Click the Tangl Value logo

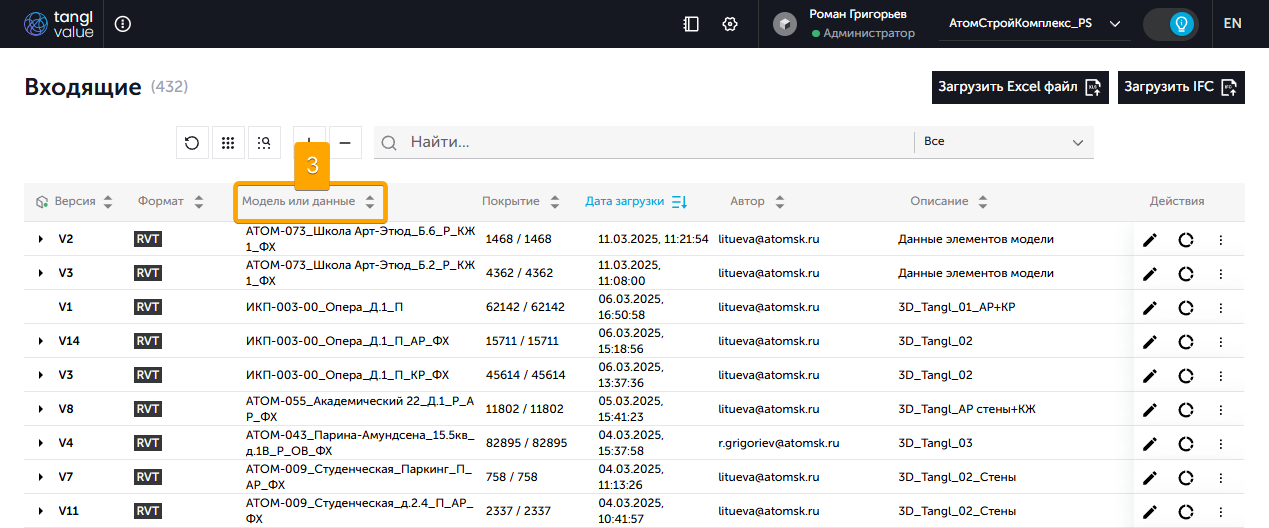click(x=58, y=24)
